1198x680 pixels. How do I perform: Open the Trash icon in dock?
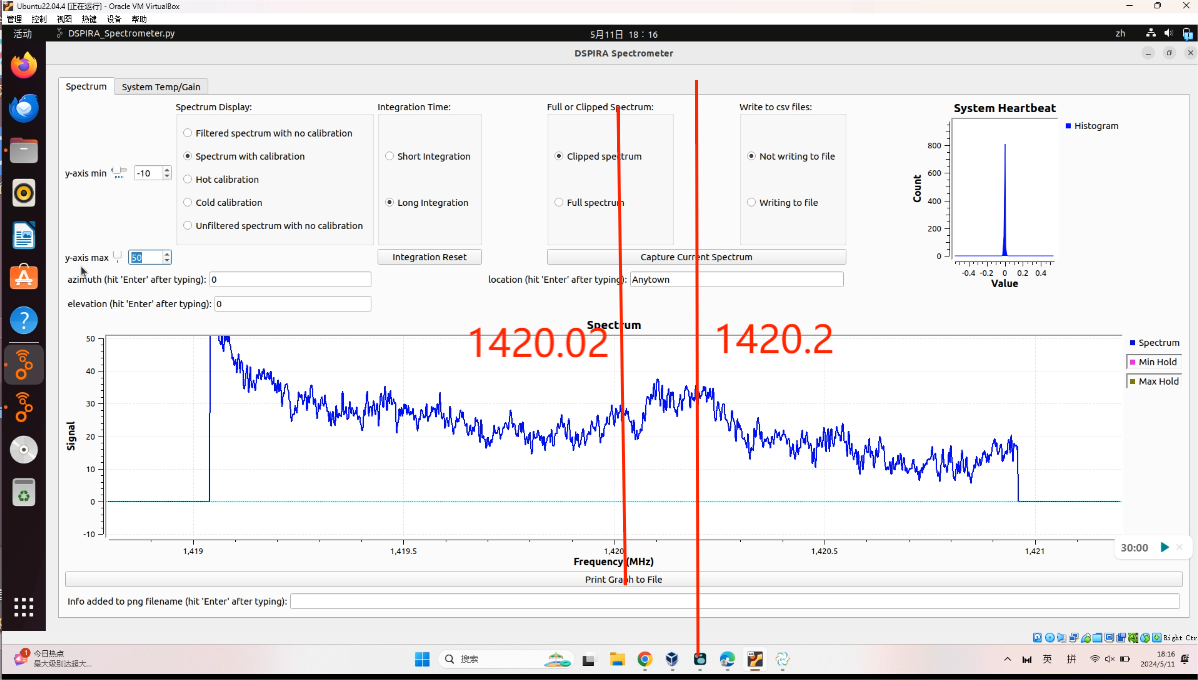tap(24, 492)
